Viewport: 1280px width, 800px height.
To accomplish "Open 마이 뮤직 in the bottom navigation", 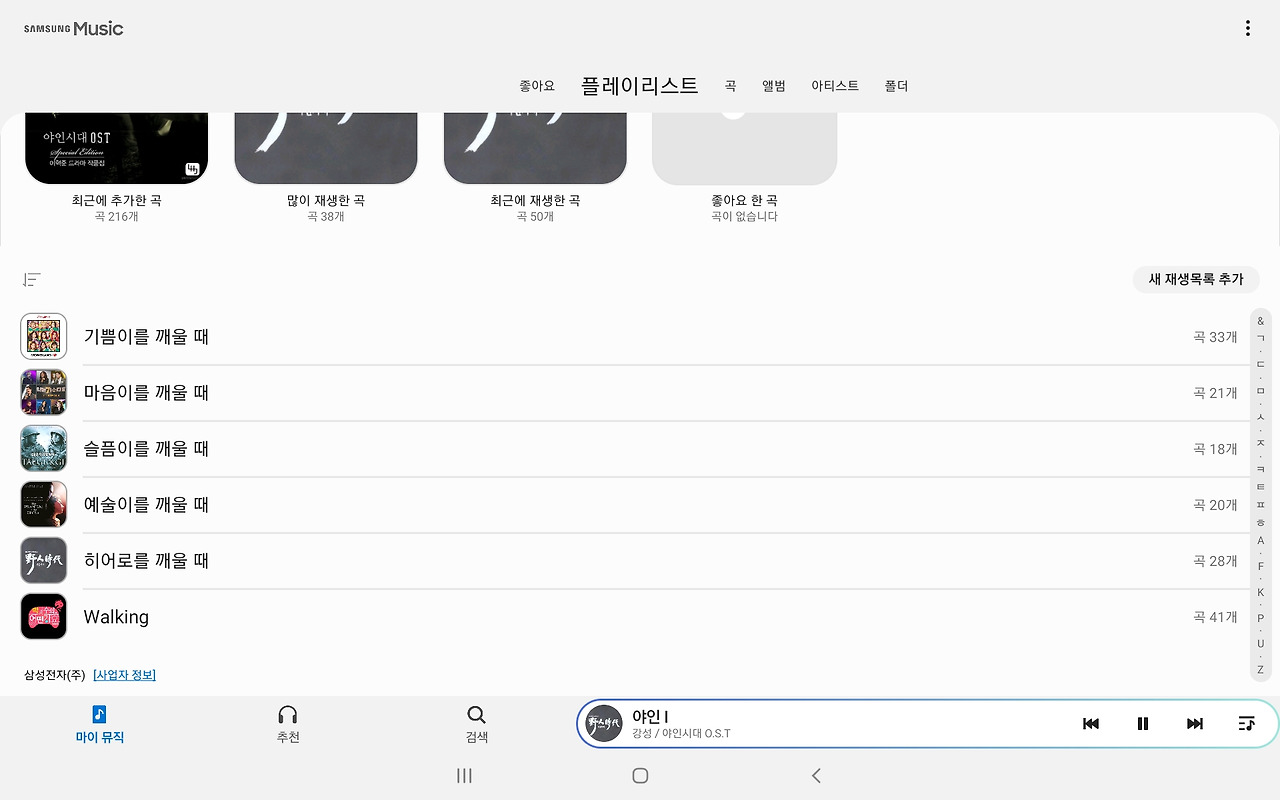I will click(99, 723).
